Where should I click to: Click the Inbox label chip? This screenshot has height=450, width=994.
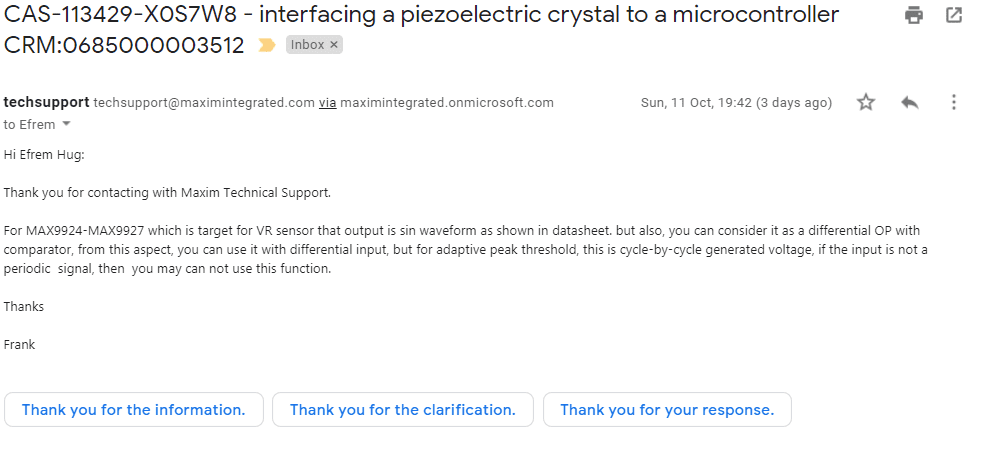(x=307, y=45)
